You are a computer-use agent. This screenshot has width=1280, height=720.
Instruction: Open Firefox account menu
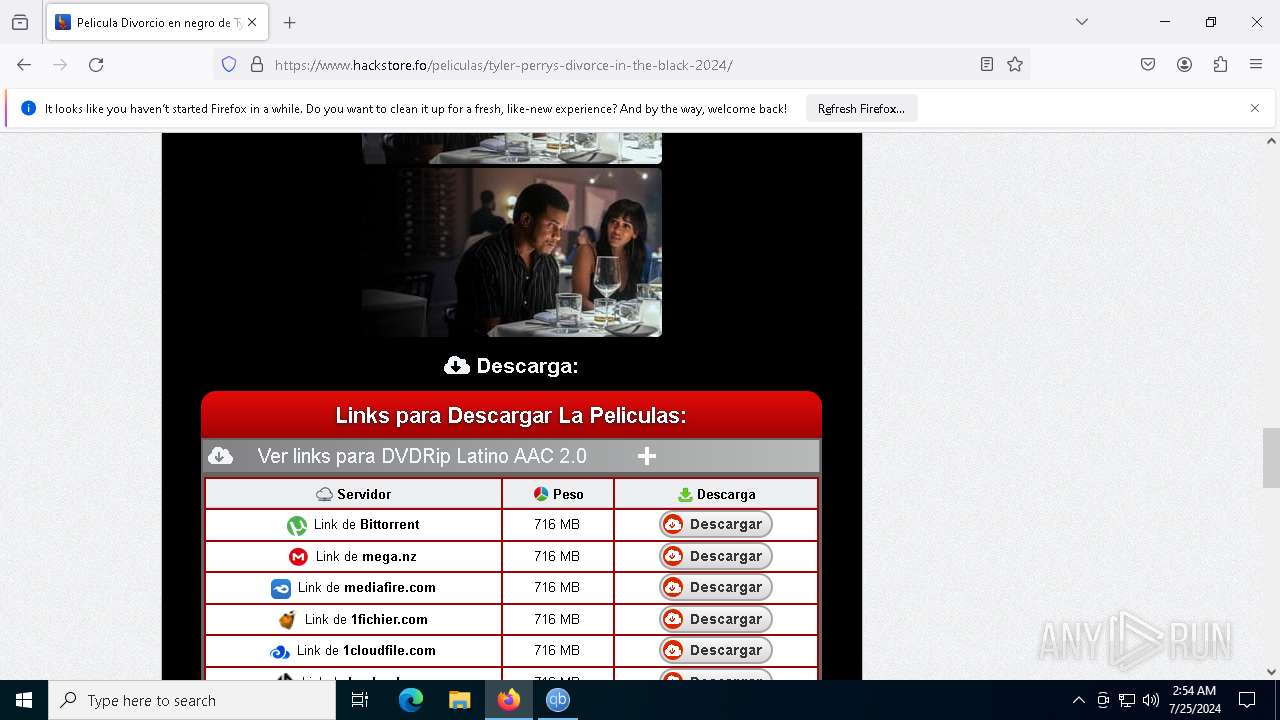click(x=1184, y=65)
